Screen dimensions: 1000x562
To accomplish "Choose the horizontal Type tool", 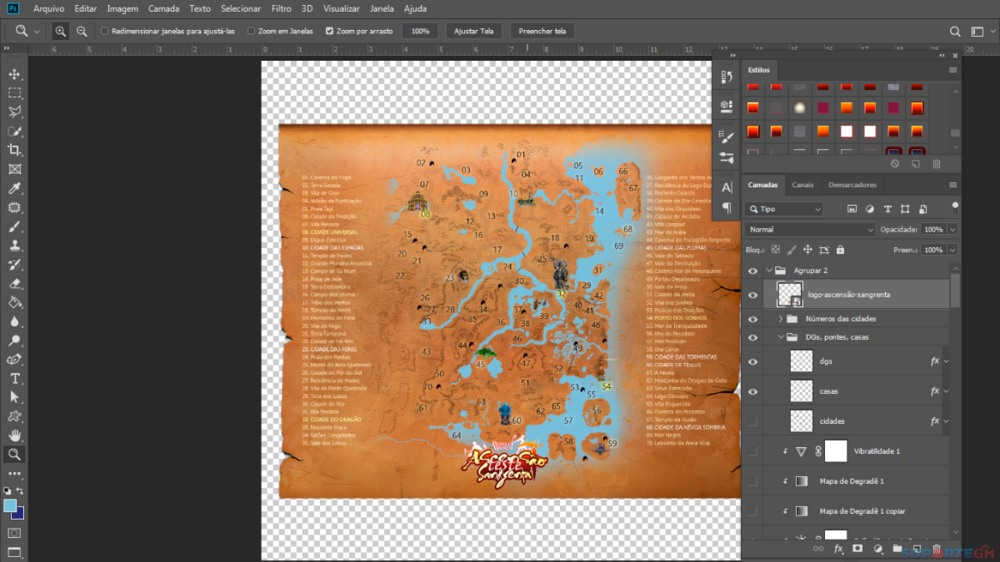I will coord(15,379).
